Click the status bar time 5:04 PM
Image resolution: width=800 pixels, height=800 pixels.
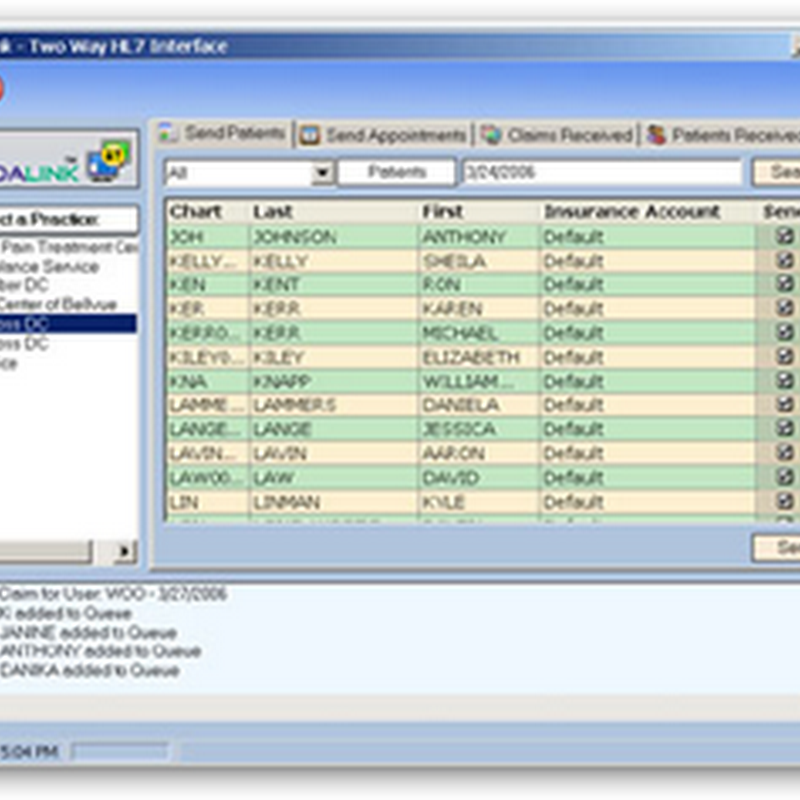coord(29,752)
